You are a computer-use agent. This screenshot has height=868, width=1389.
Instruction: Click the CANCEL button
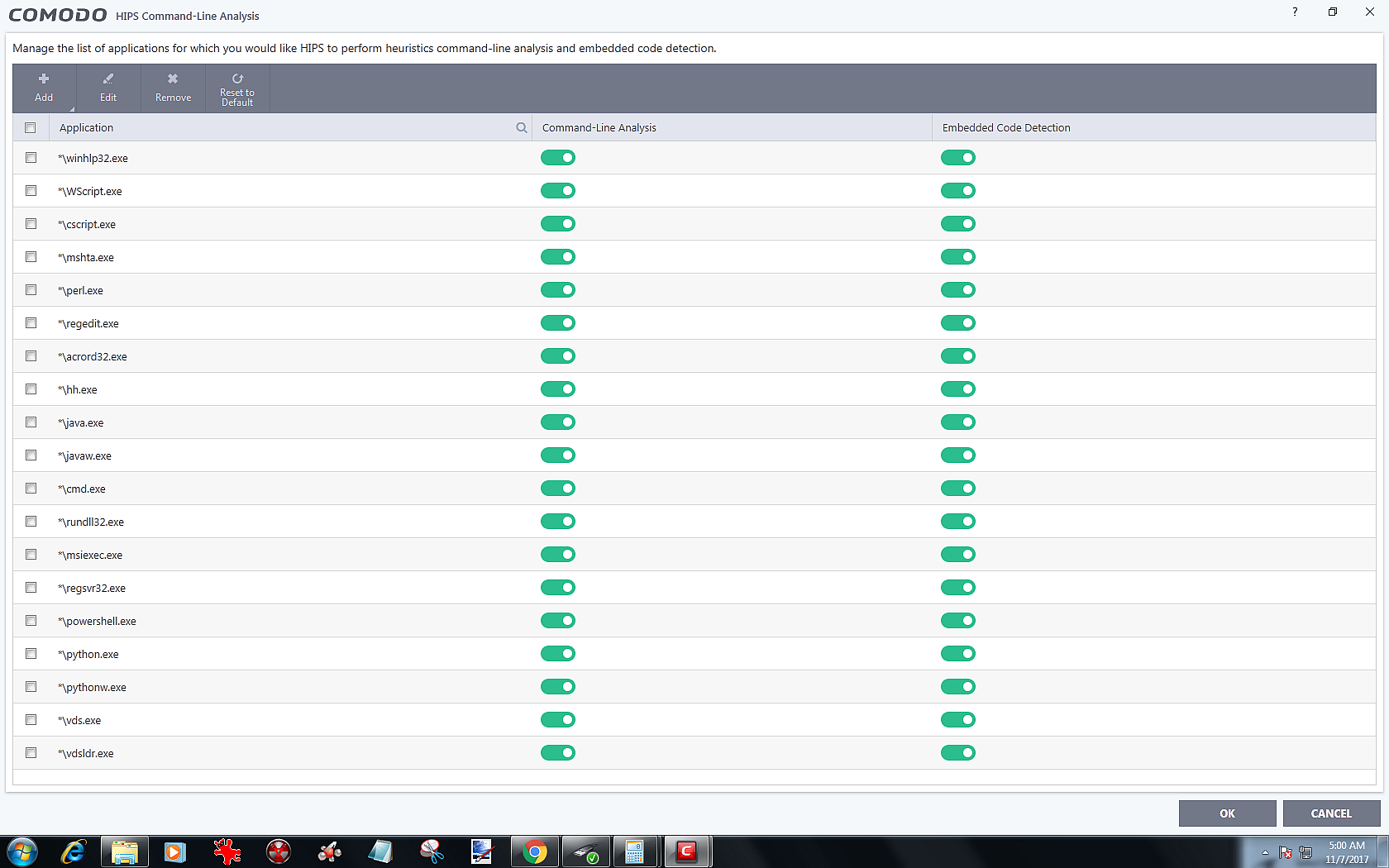(1331, 813)
